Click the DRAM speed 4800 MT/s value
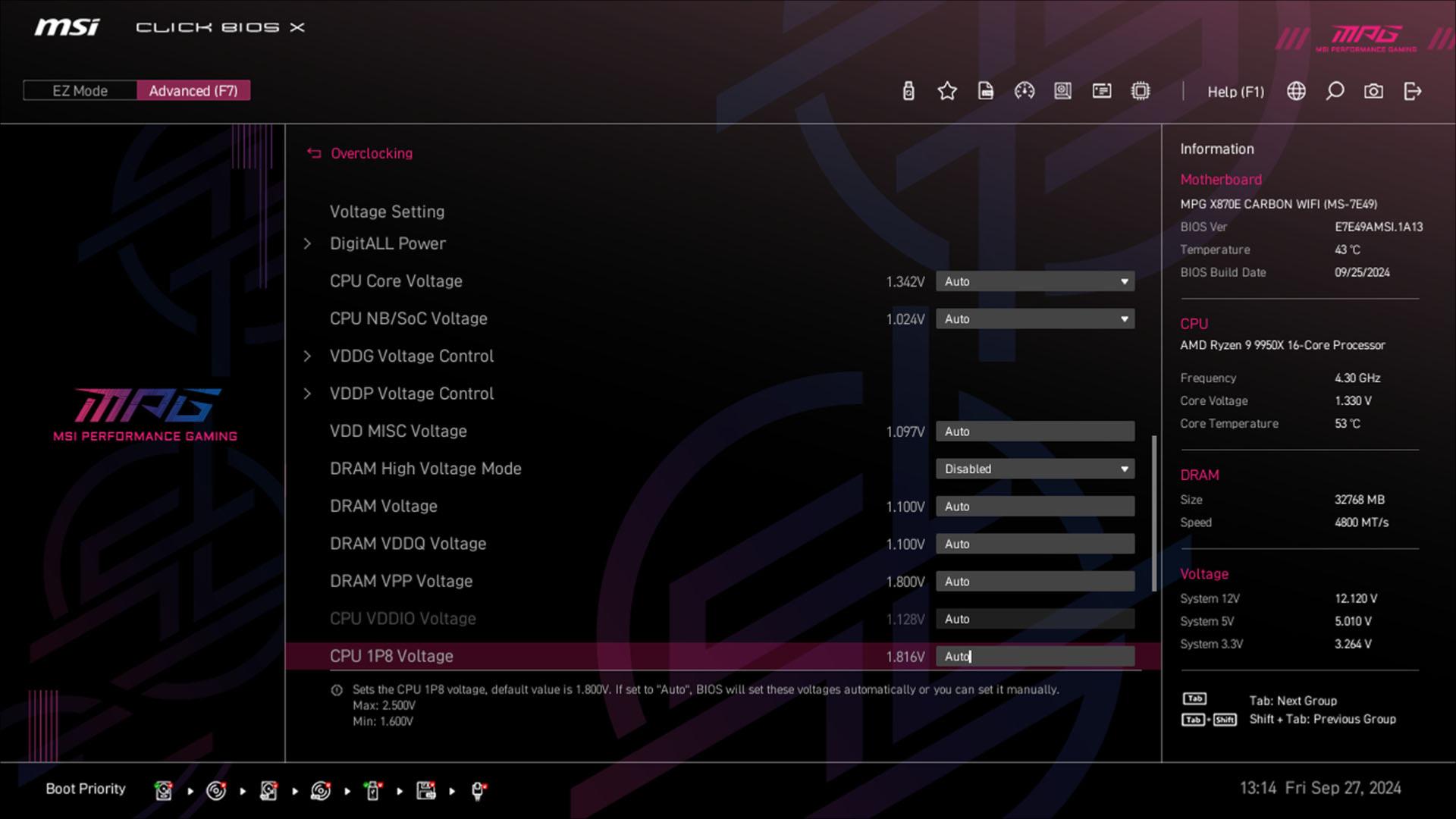This screenshot has height=819, width=1456. click(x=1362, y=522)
